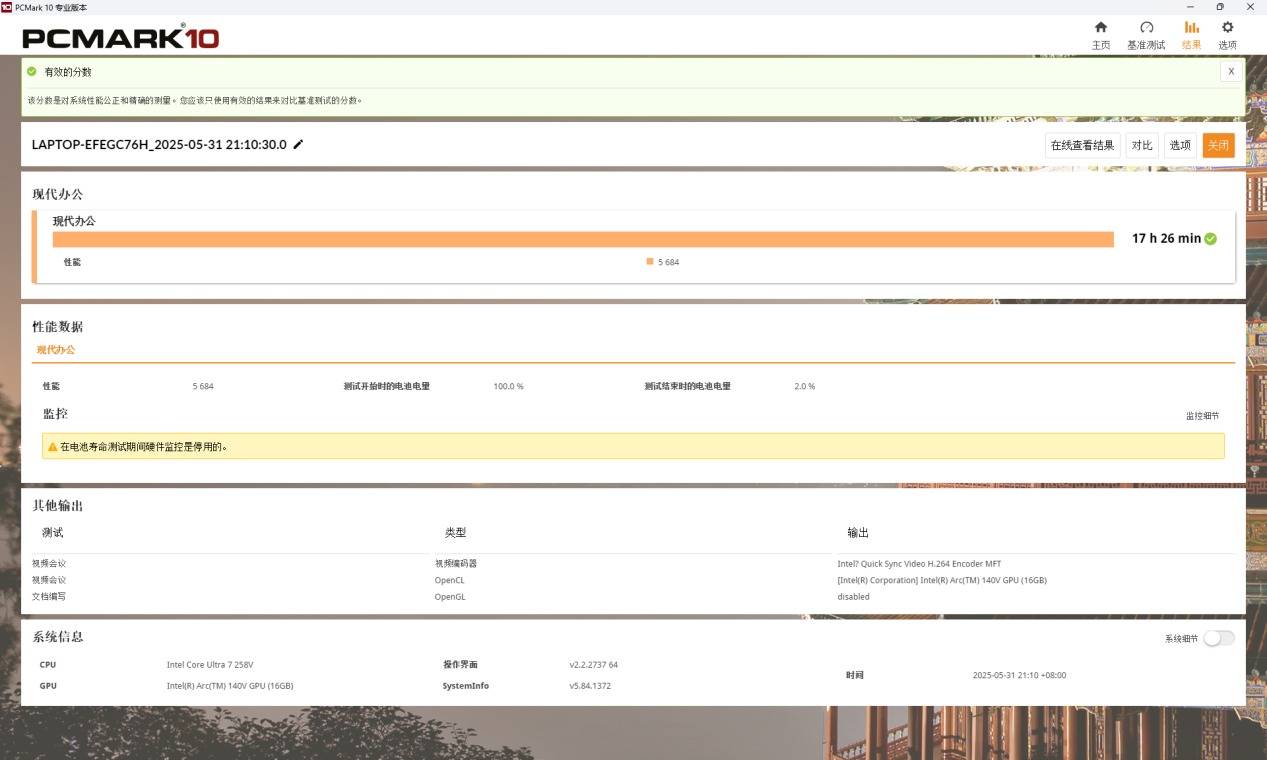Open the 监控细节 link
Viewport: 1267px width, 760px height.
(1202, 416)
